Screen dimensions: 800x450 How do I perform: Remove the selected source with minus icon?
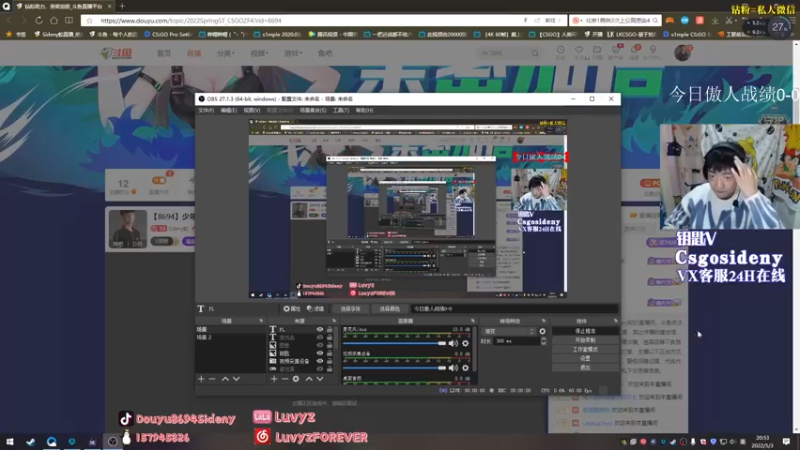point(285,379)
